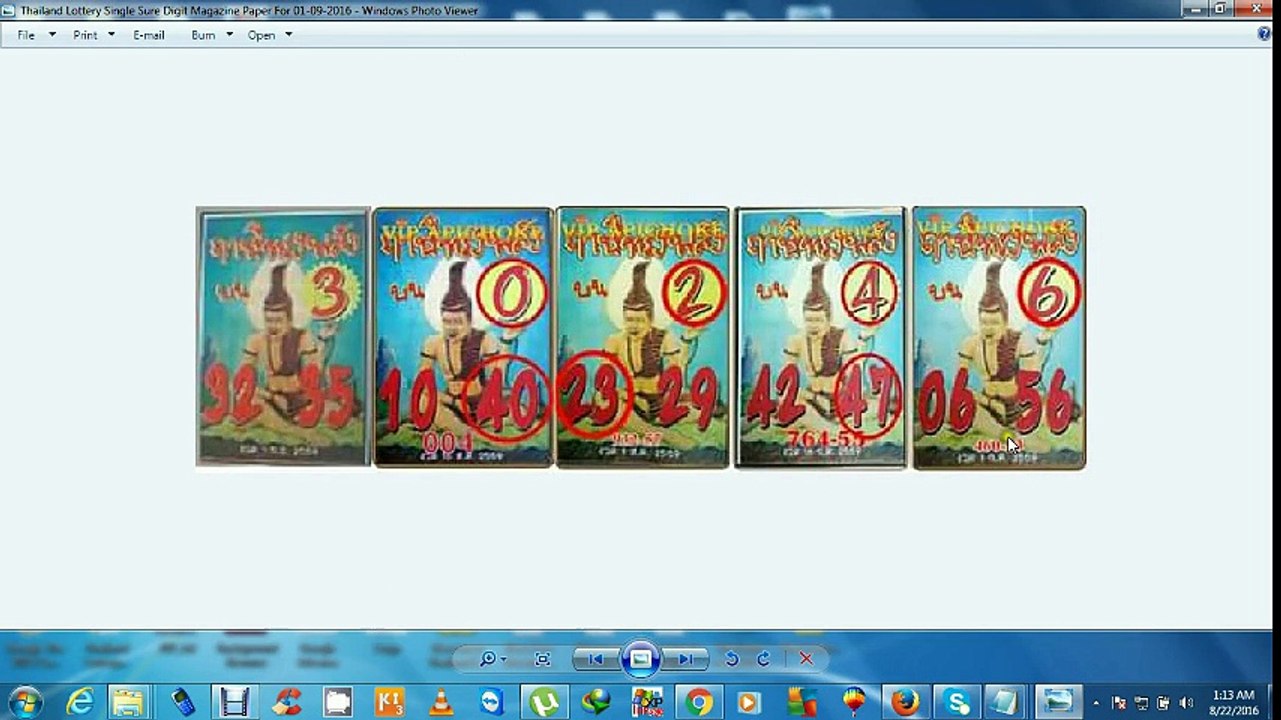Show hidden system tray icons arrow
This screenshot has width=1281, height=720.
[1097, 703]
